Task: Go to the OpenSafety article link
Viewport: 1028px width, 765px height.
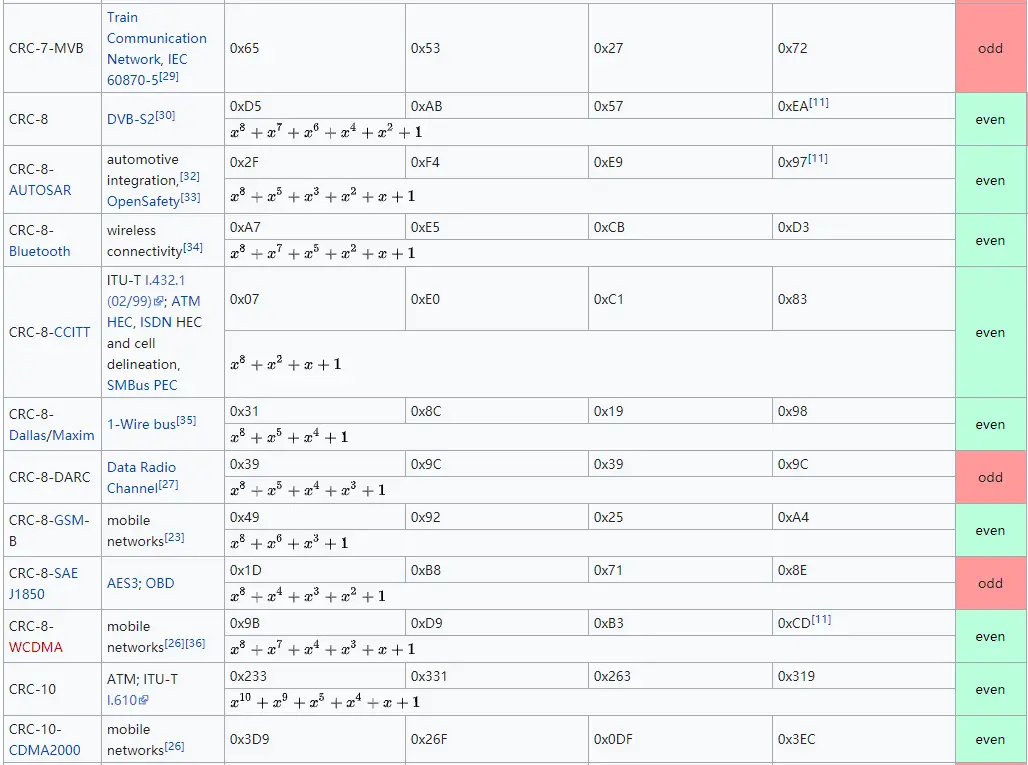Action: click(143, 201)
